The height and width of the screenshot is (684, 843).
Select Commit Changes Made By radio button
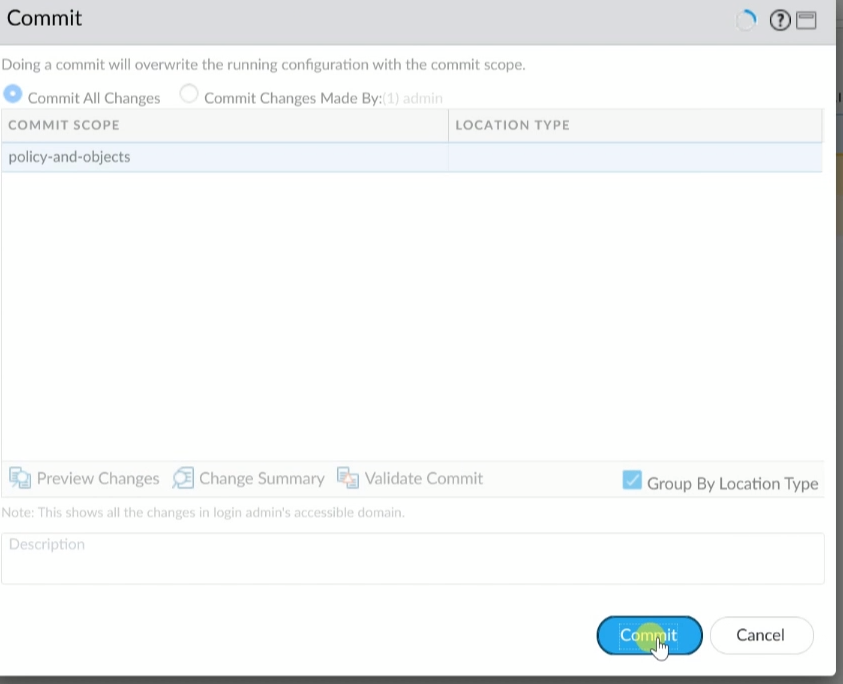click(189, 94)
